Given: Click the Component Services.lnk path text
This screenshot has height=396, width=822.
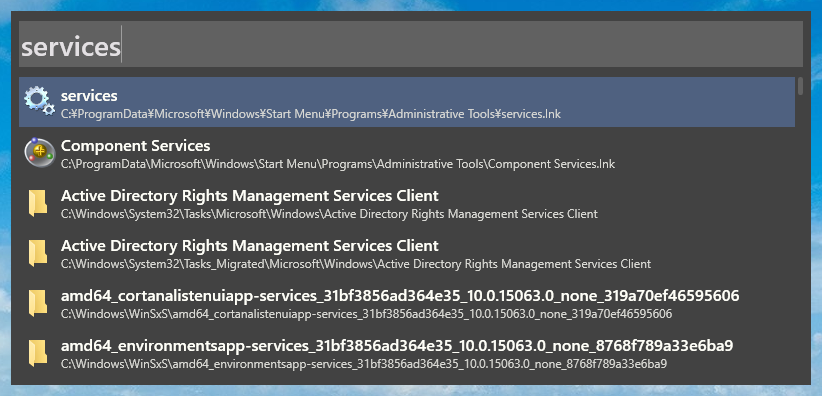Looking at the screenshot, I should [338, 164].
